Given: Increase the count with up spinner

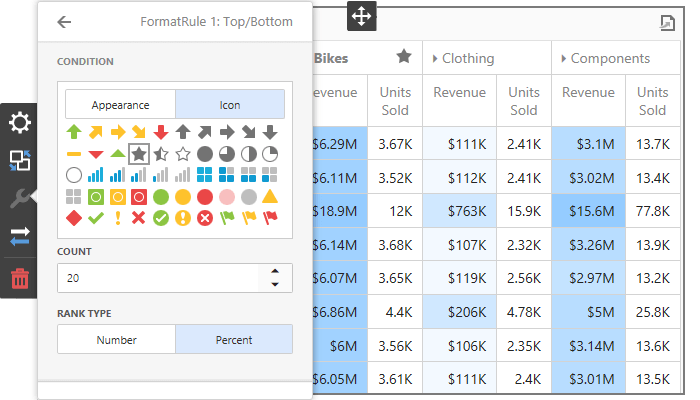Looking at the screenshot, I should tap(275, 271).
